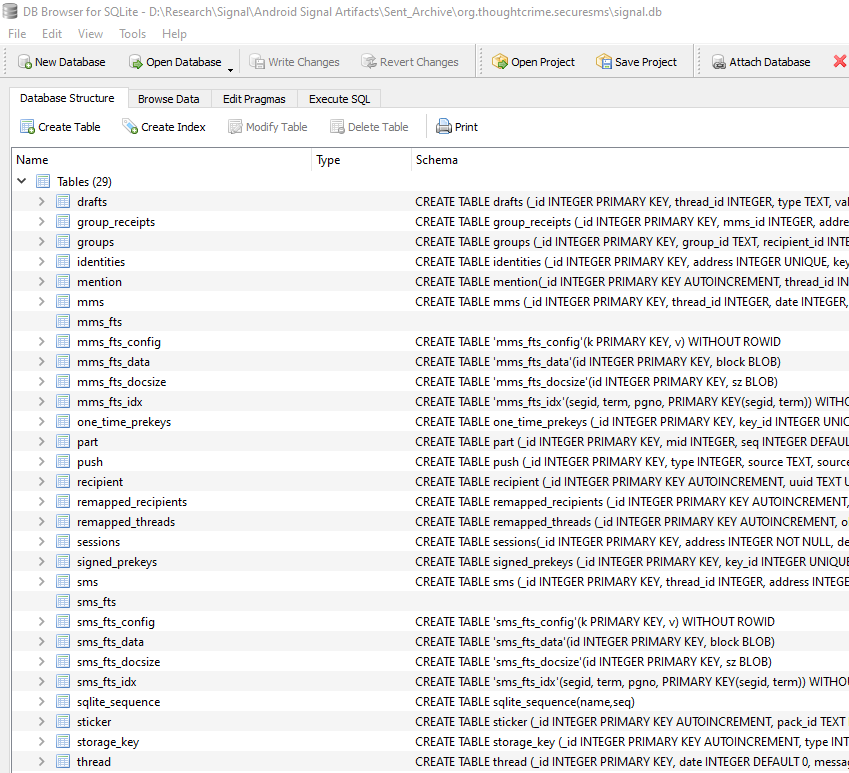Click the table icon next to storage_key

[x=63, y=742]
